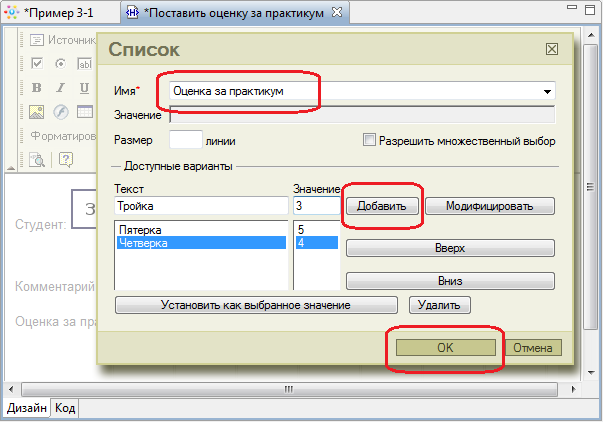The image size is (603, 422).
Task: Select the radio button widget tool
Action: point(60,64)
